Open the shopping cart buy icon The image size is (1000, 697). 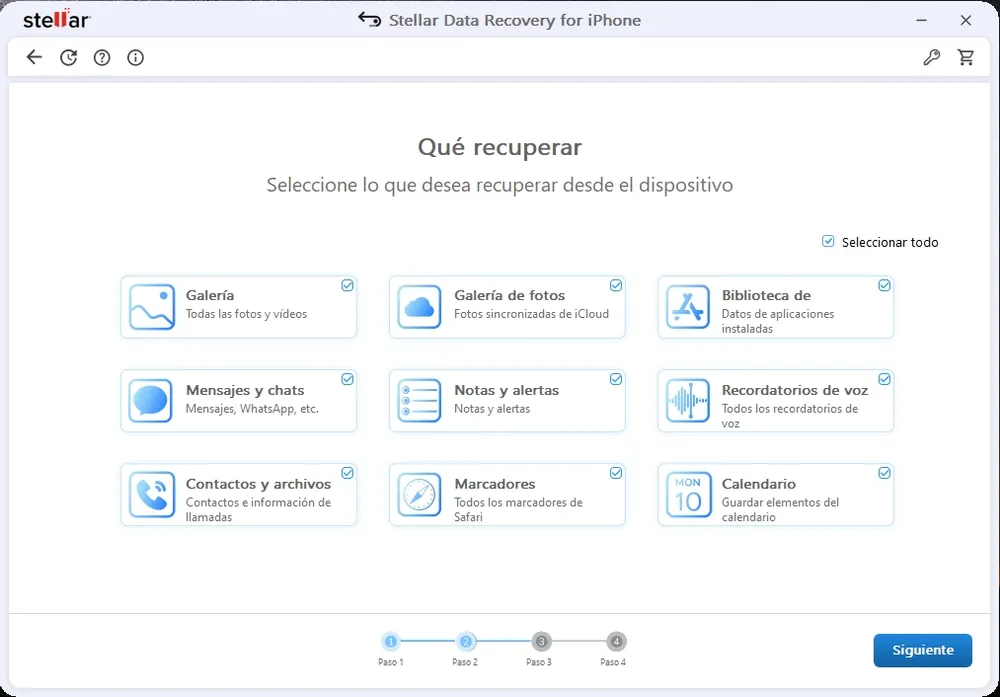(x=966, y=57)
